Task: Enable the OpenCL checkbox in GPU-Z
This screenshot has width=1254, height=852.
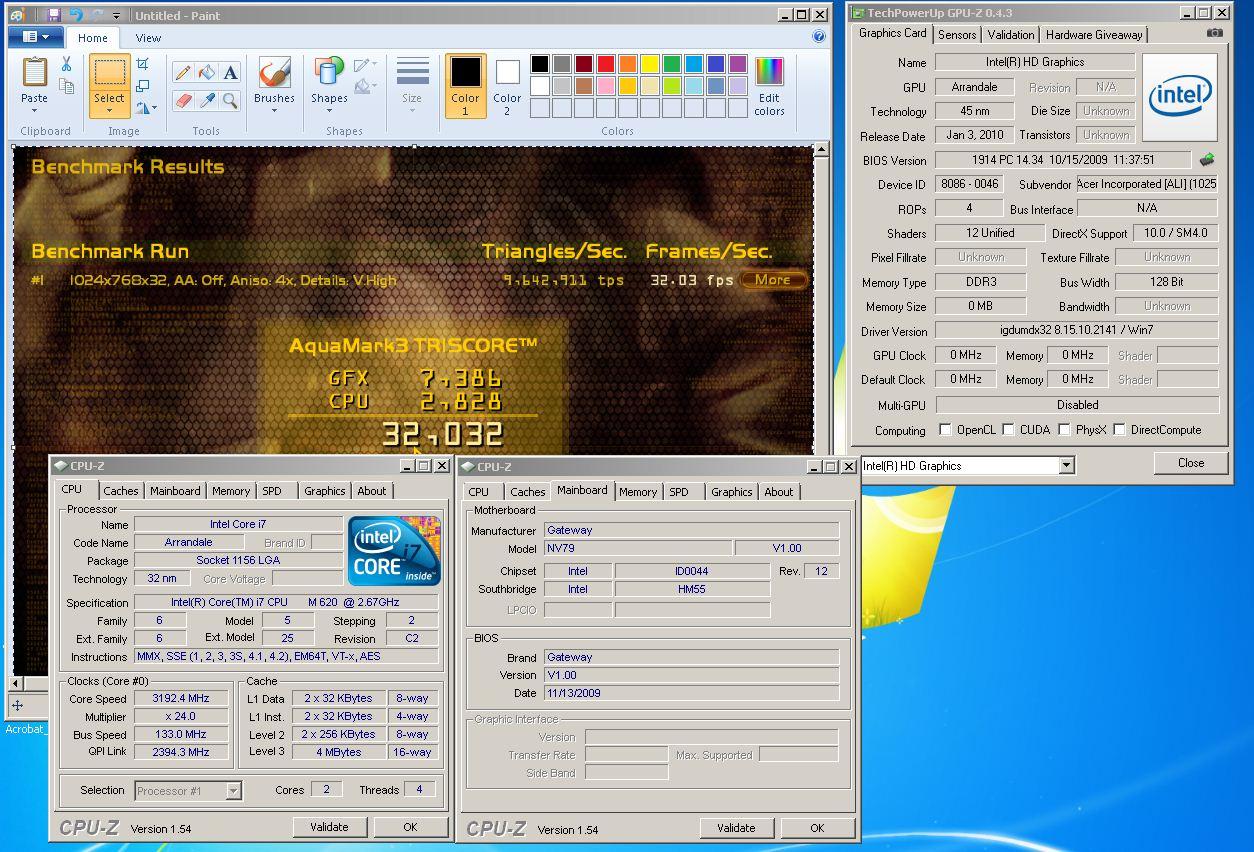Action: 945,430
